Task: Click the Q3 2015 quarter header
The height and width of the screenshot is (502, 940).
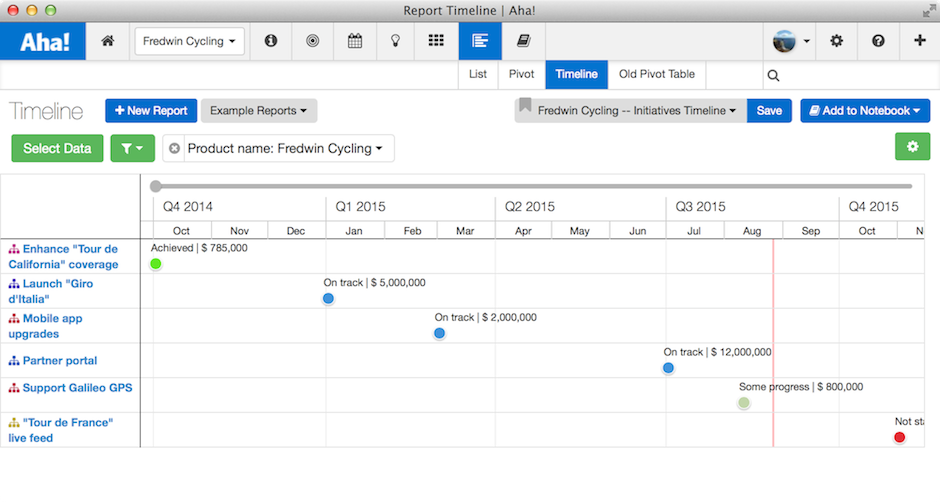Action: (x=700, y=207)
